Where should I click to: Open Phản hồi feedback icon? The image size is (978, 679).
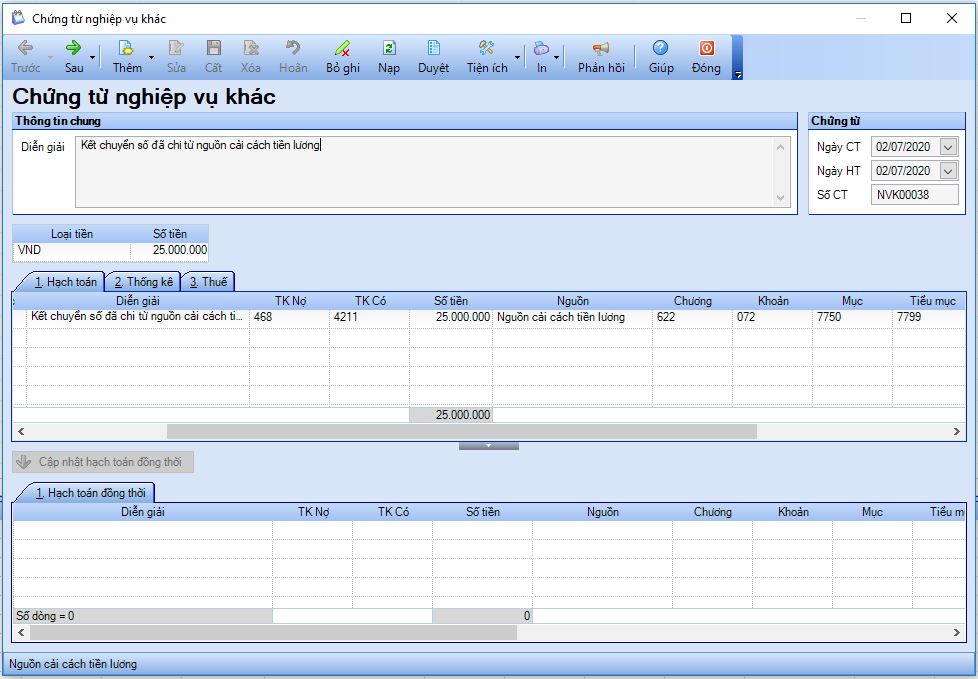[600, 48]
